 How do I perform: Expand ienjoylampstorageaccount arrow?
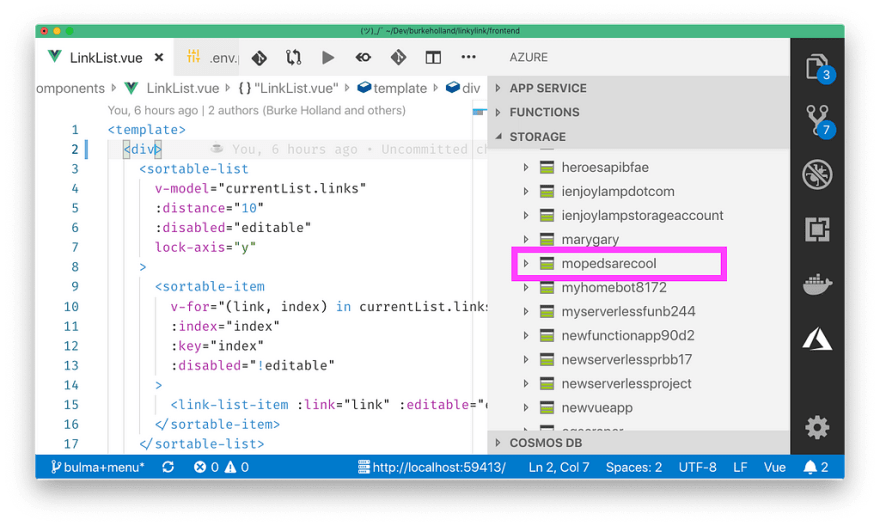click(x=526, y=216)
